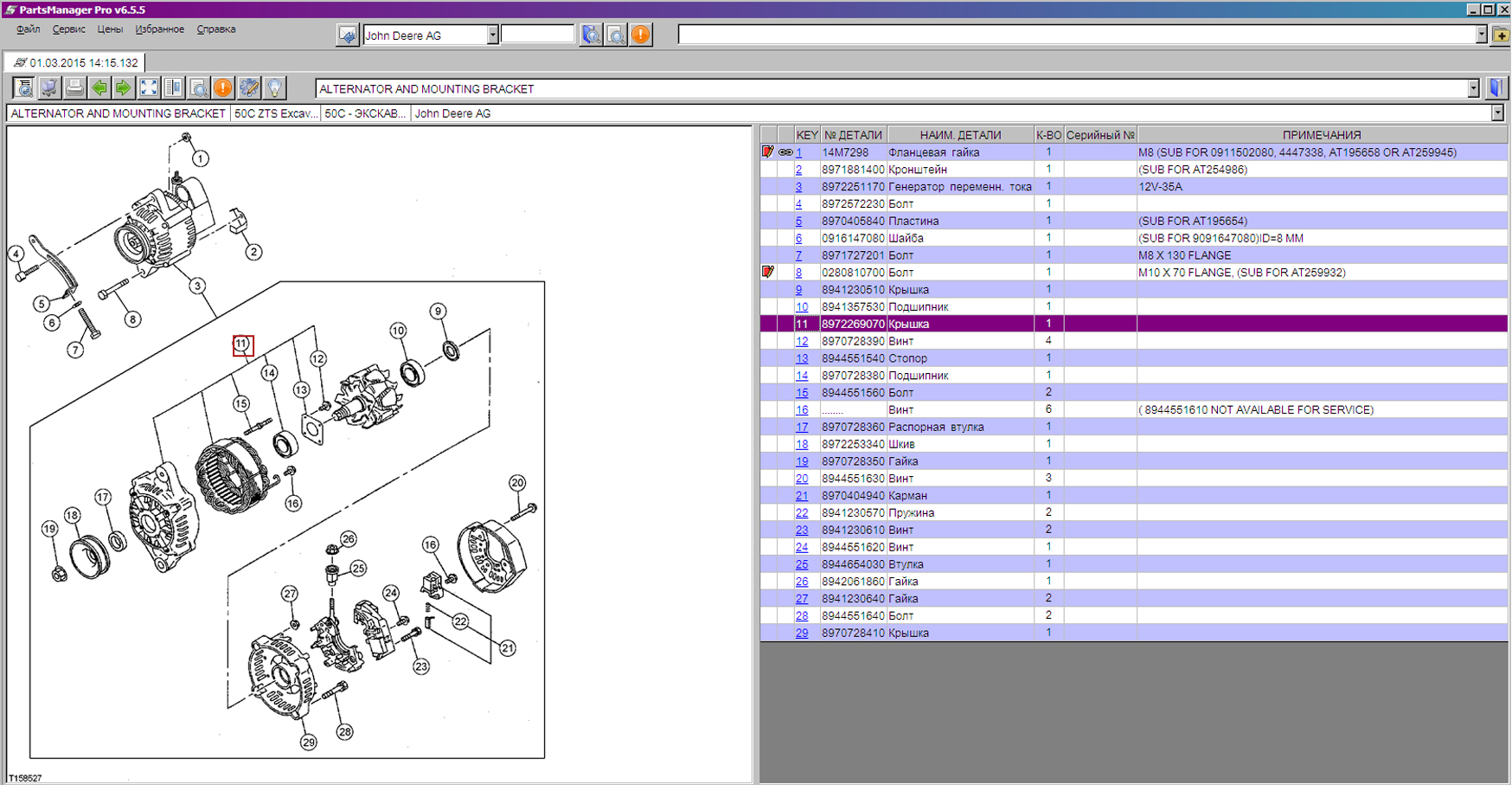Click key link 18 for Шкив
The image size is (1512, 785).
point(802,444)
